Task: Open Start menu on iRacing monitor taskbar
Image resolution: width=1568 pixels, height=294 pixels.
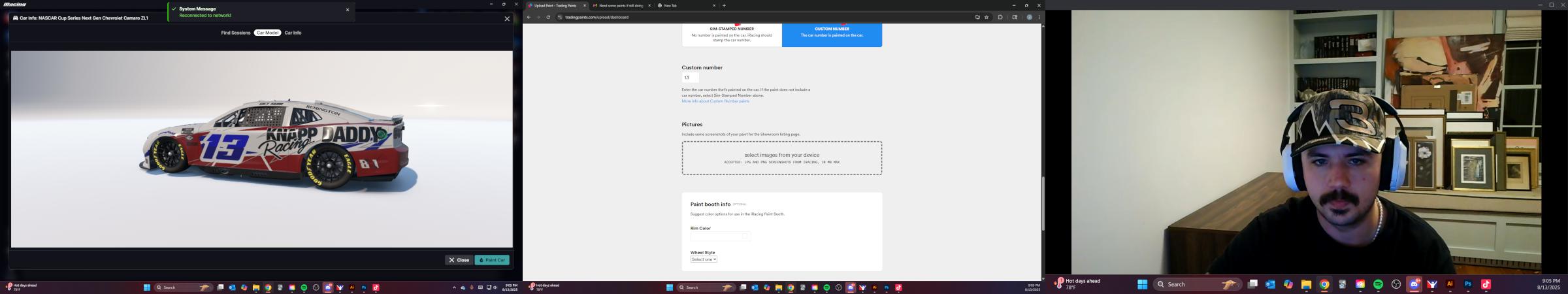Action: click(x=147, y=287)
